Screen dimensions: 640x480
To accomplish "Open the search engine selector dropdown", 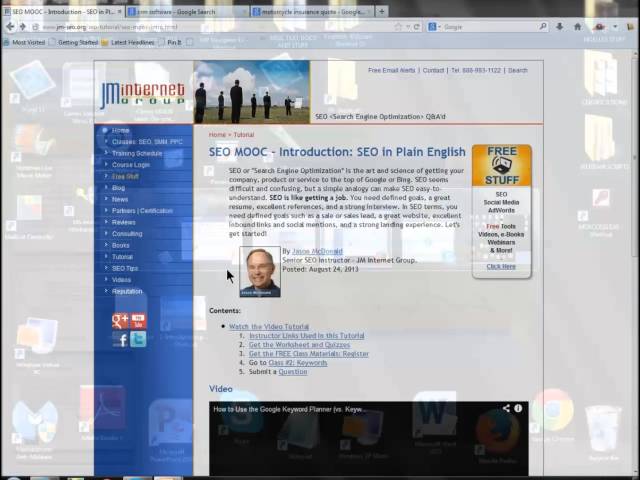I will coord(434,27).
